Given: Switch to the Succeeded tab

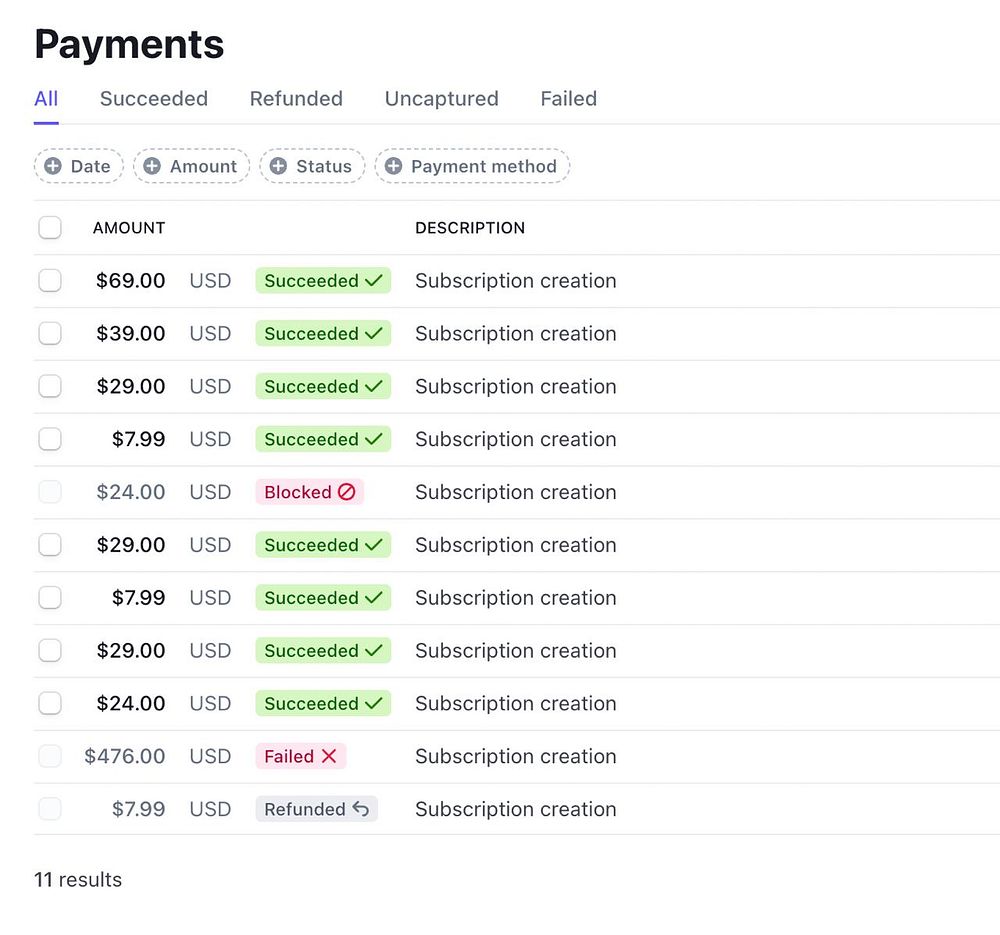Looking at the screenshot, I should tap(154, 99).
